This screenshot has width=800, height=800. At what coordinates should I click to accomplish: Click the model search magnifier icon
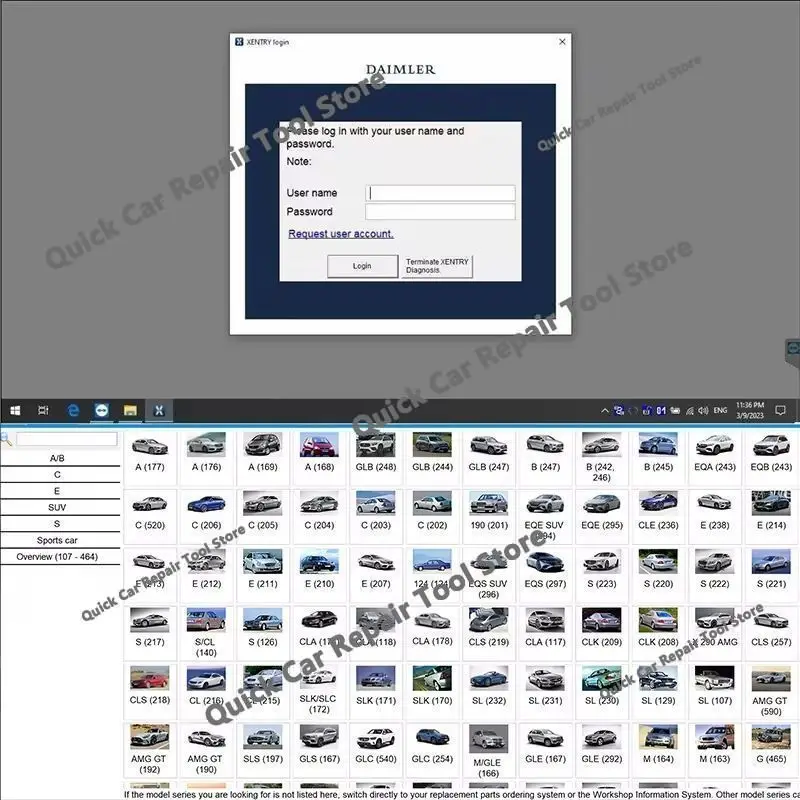pos(7,439)
